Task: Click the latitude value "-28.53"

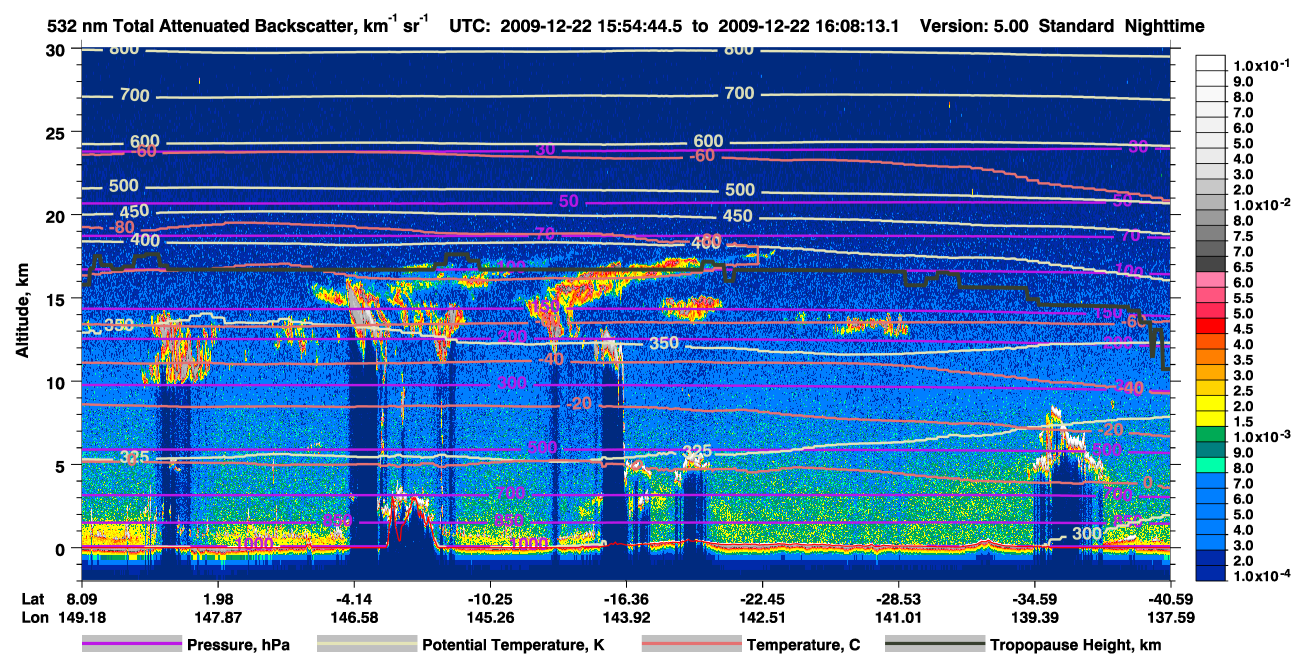Action: tap(898, 598)
